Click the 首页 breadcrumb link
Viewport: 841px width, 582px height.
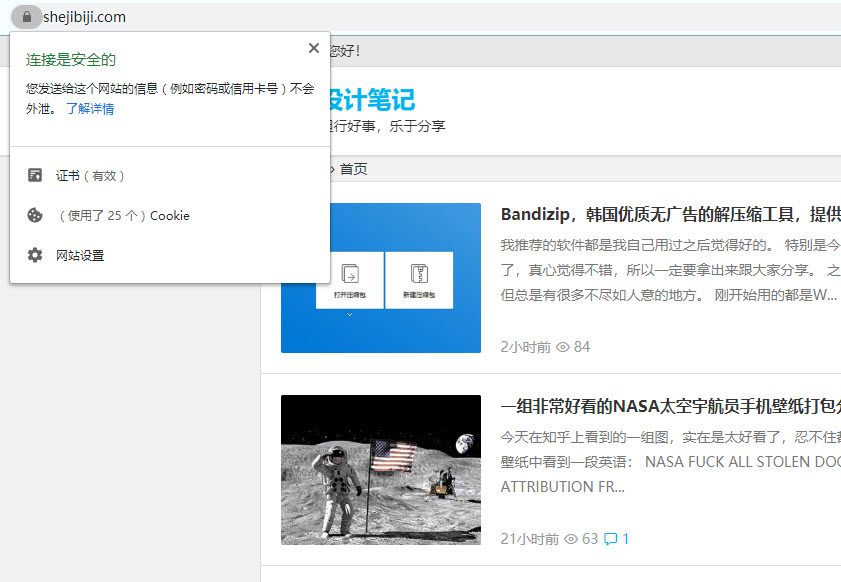[352, 168]
